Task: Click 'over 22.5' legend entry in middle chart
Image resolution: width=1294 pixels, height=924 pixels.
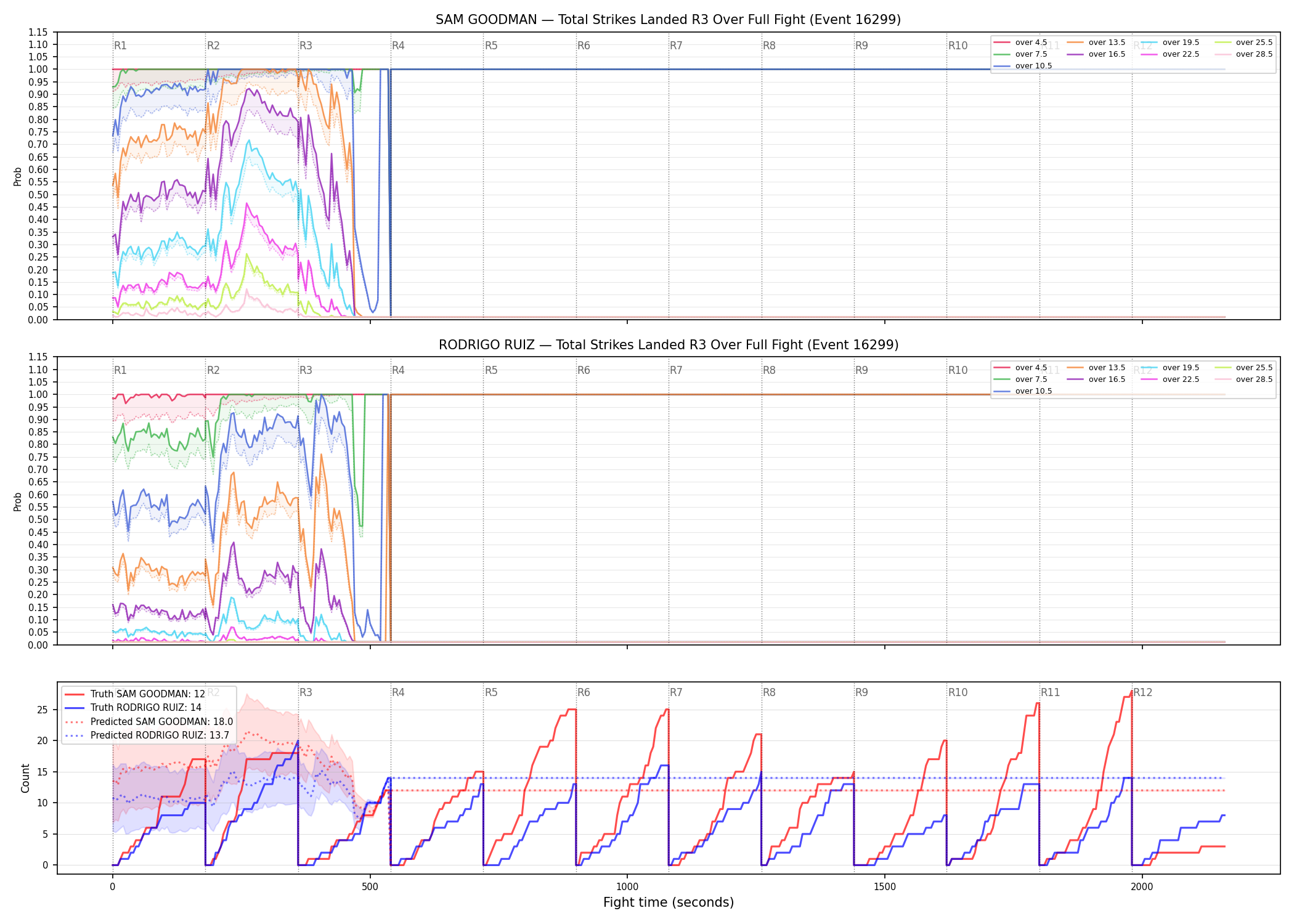Action: (1170, 379)
